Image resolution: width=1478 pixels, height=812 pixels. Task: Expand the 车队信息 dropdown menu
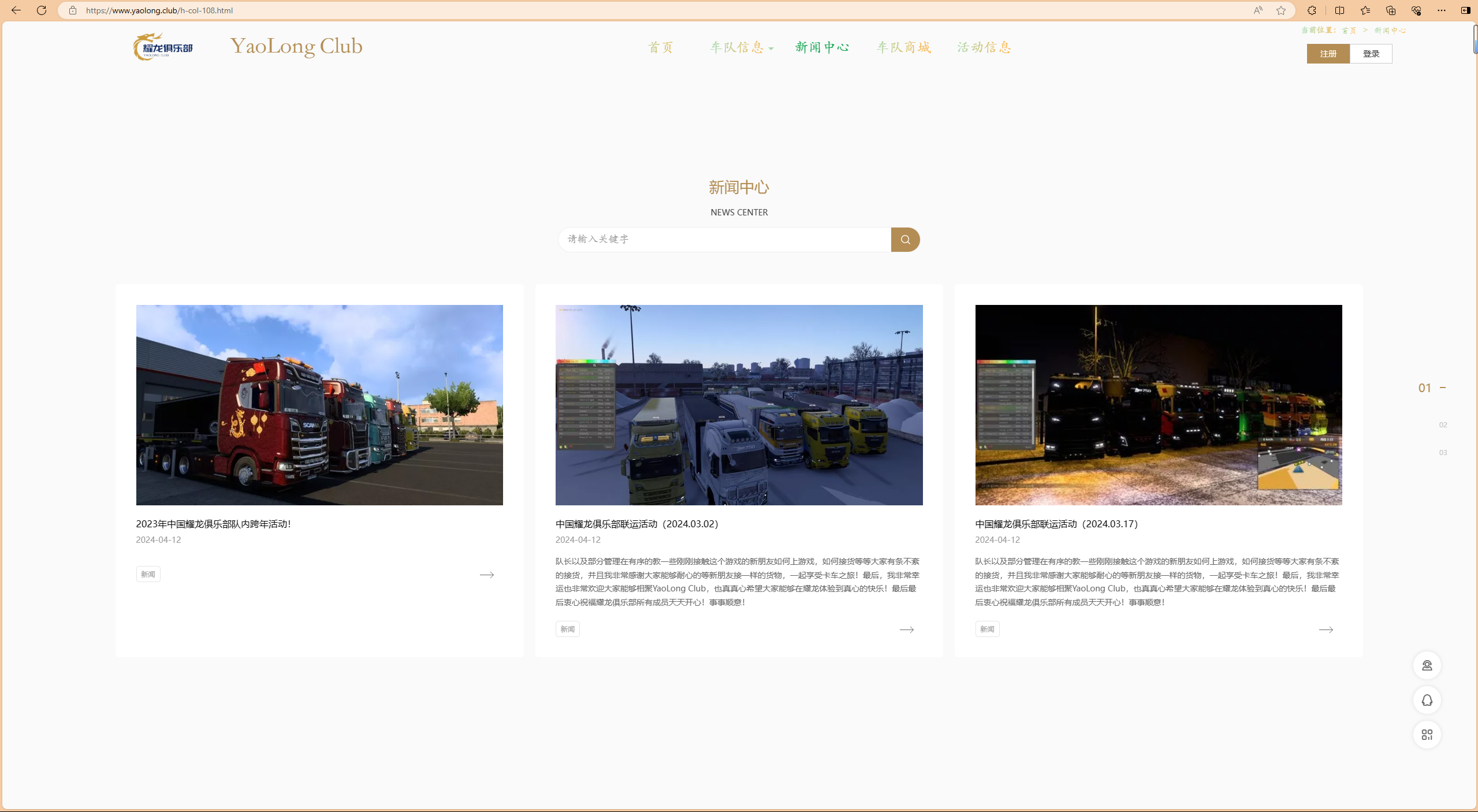pyautogui.click(x=741, y=47)
